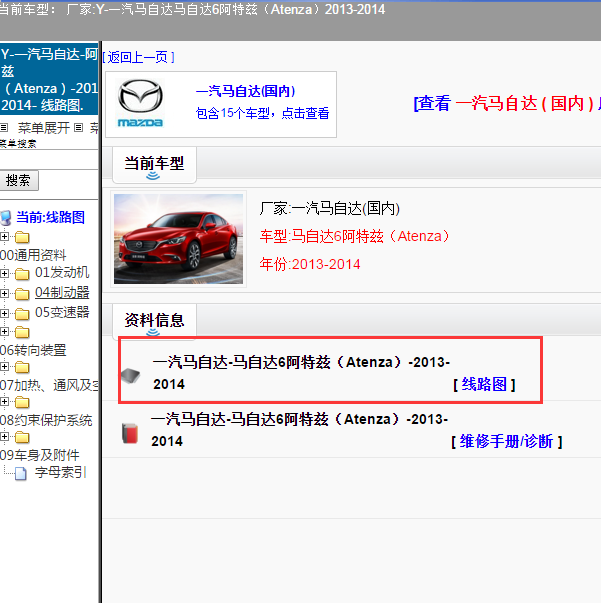Select 01发动机 in the tree
601x603 pixels.
click(x=62, y=272)
